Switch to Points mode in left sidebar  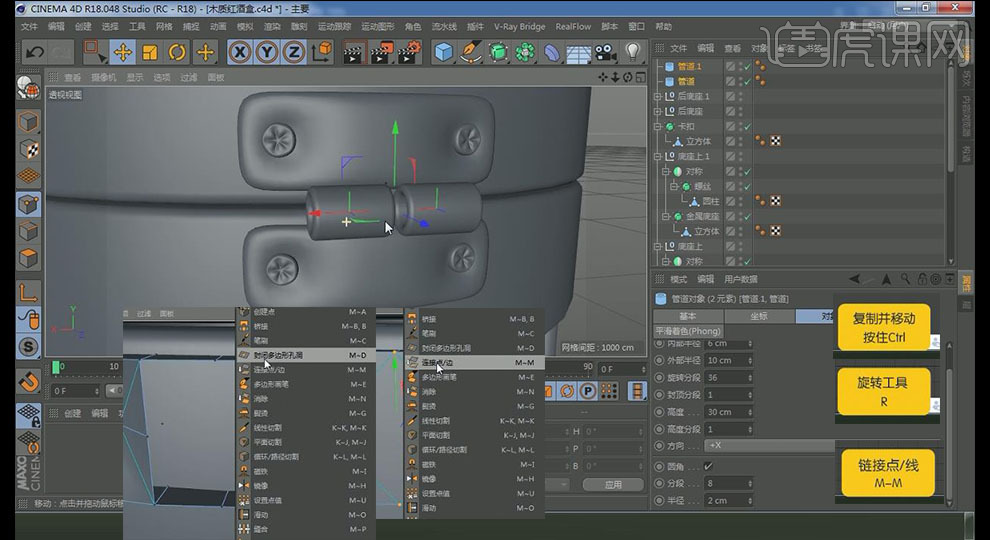tap(28, 204)
